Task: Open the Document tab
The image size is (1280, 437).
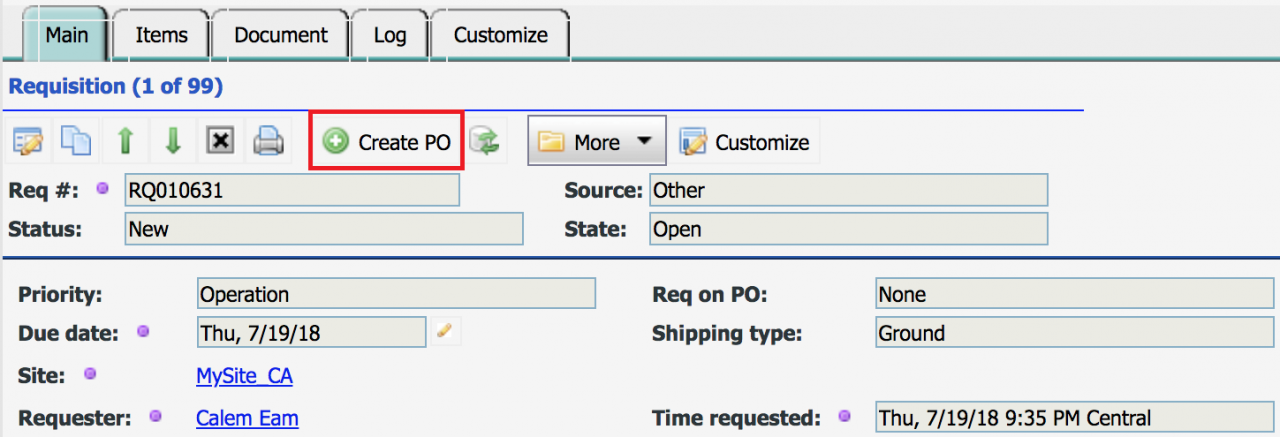Action: [281, 35]
